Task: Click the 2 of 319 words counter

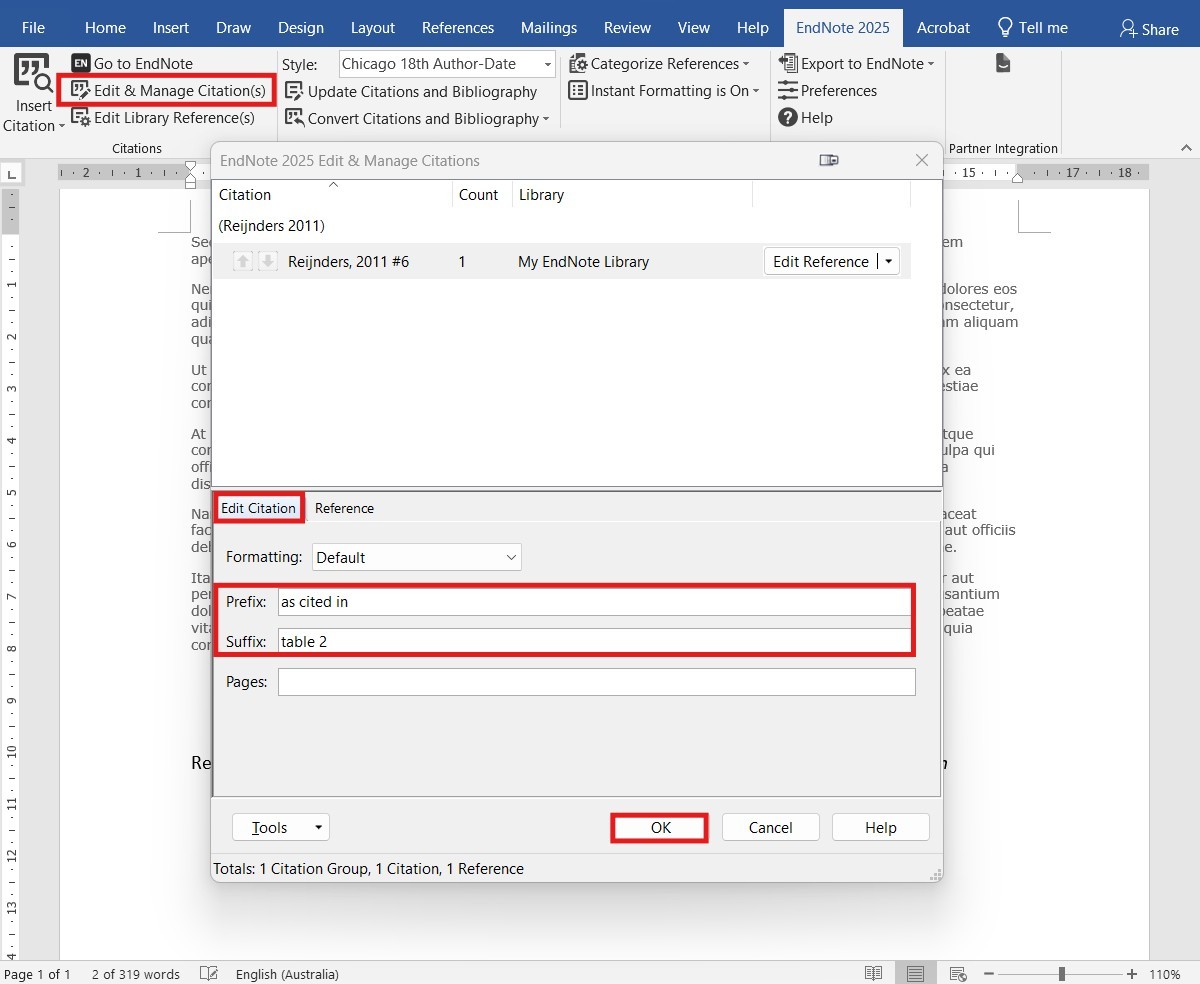Action: pos(136,974)
